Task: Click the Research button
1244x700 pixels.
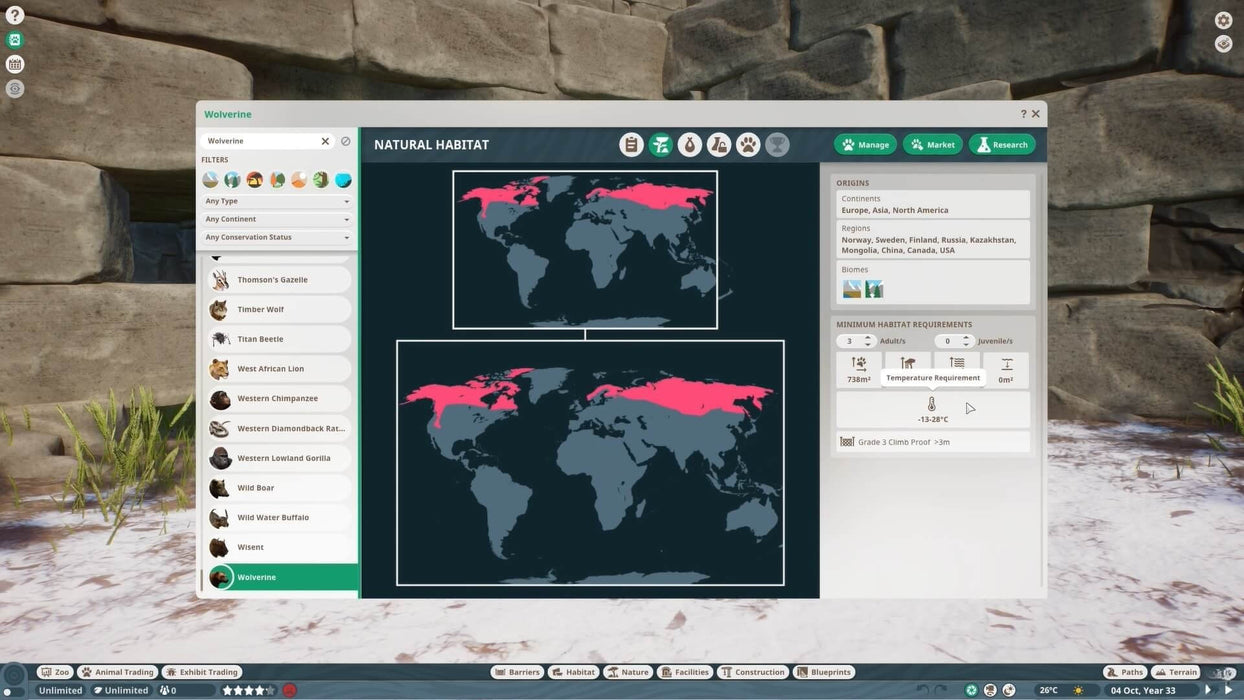Action: pyautogui.click(x=1001, y=145)
